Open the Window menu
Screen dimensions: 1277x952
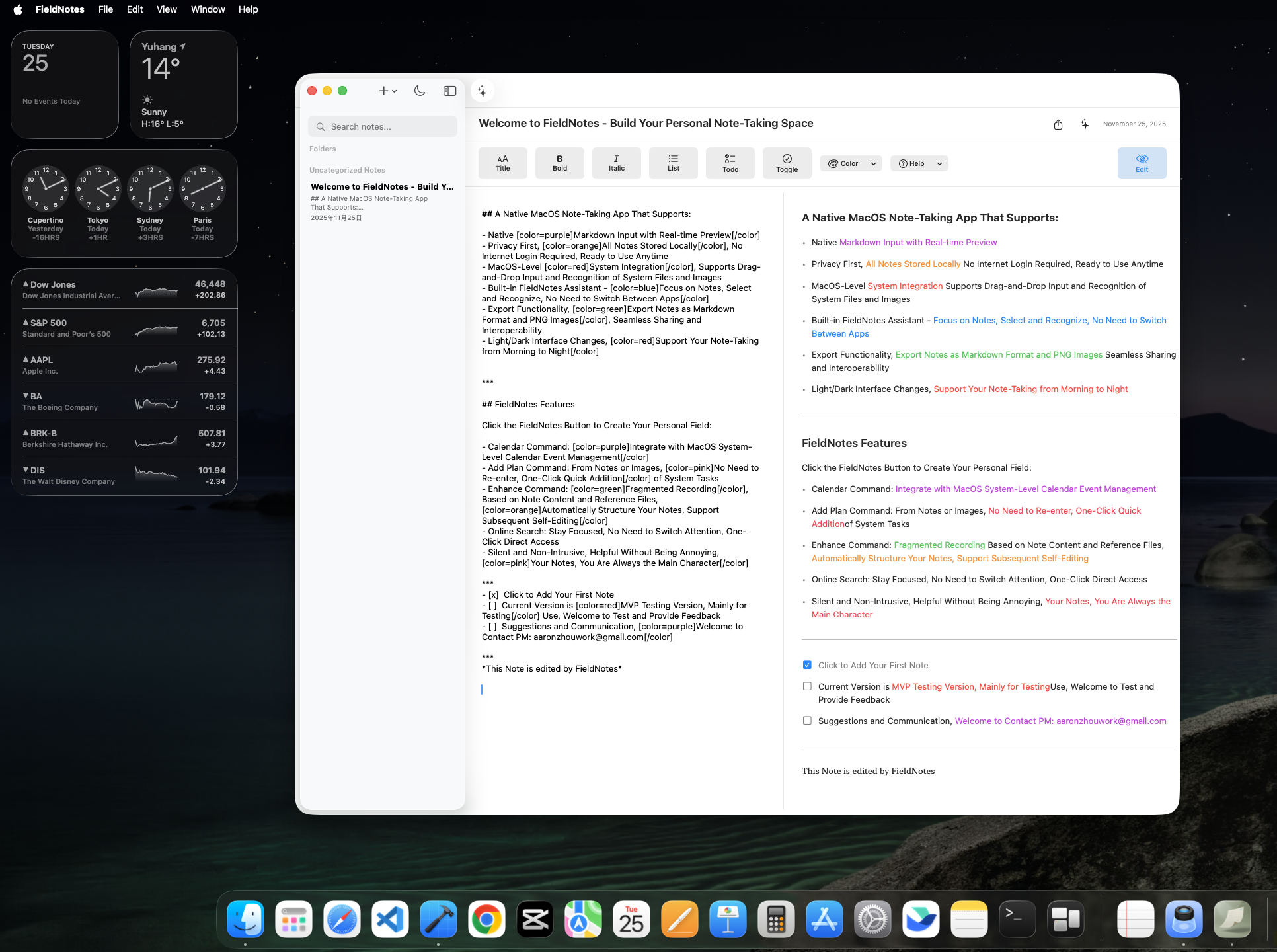(x=208, y=9)
